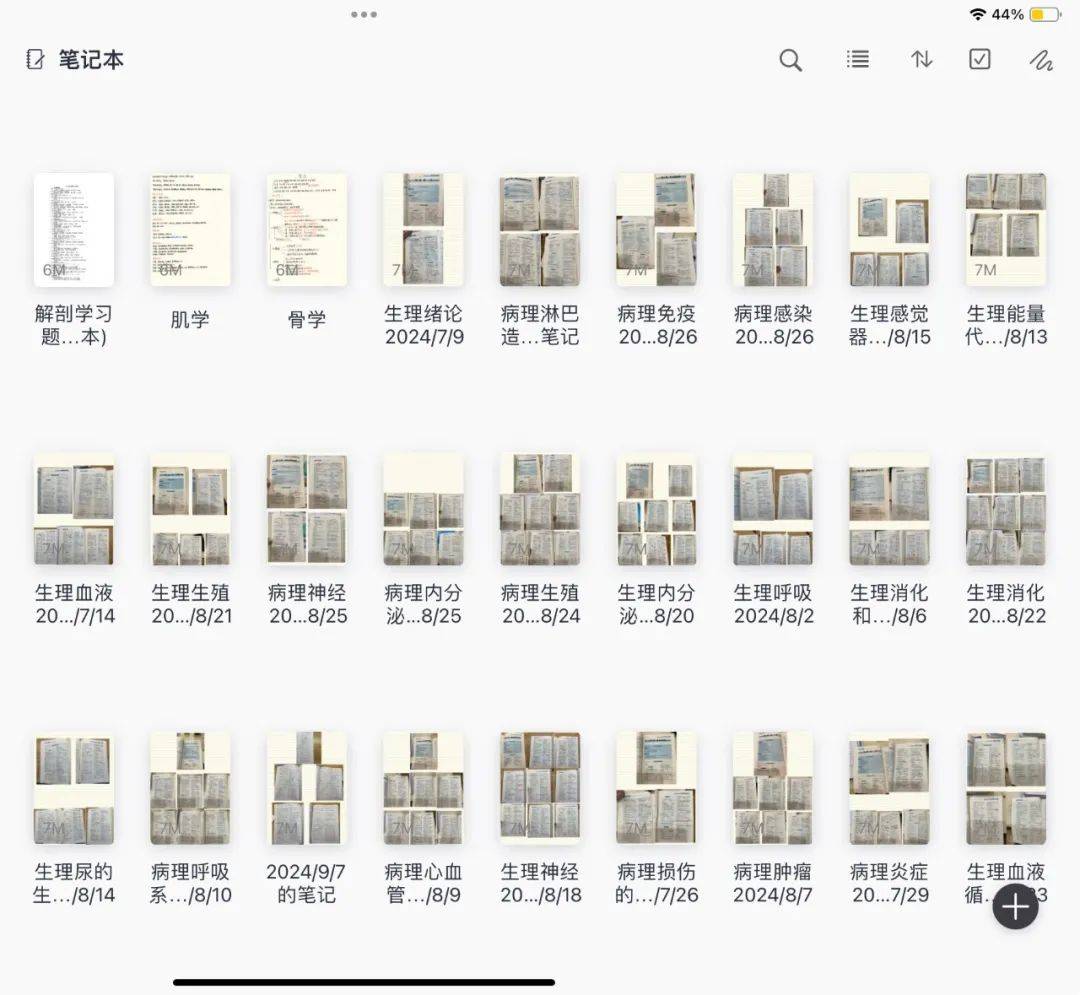
Task: Open the 病理肿瘤 2024/8/7 note thumbnail
Action: pyautogui.click(x=773, y=788)
